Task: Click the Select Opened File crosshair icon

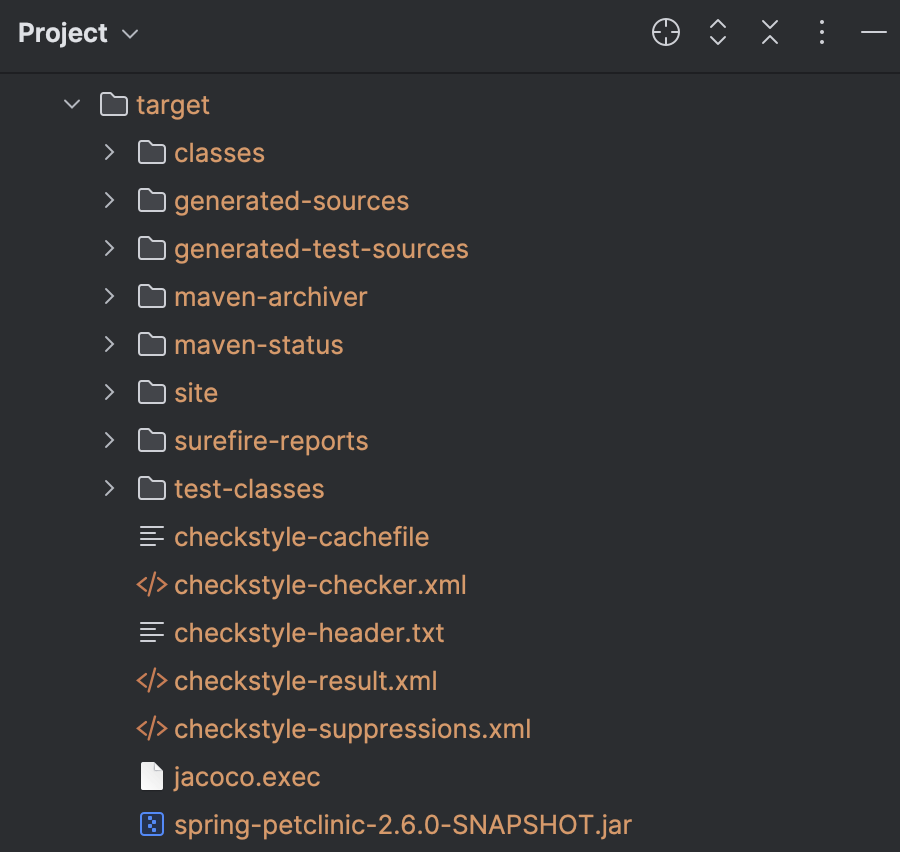Action: (x=666, y=33)
